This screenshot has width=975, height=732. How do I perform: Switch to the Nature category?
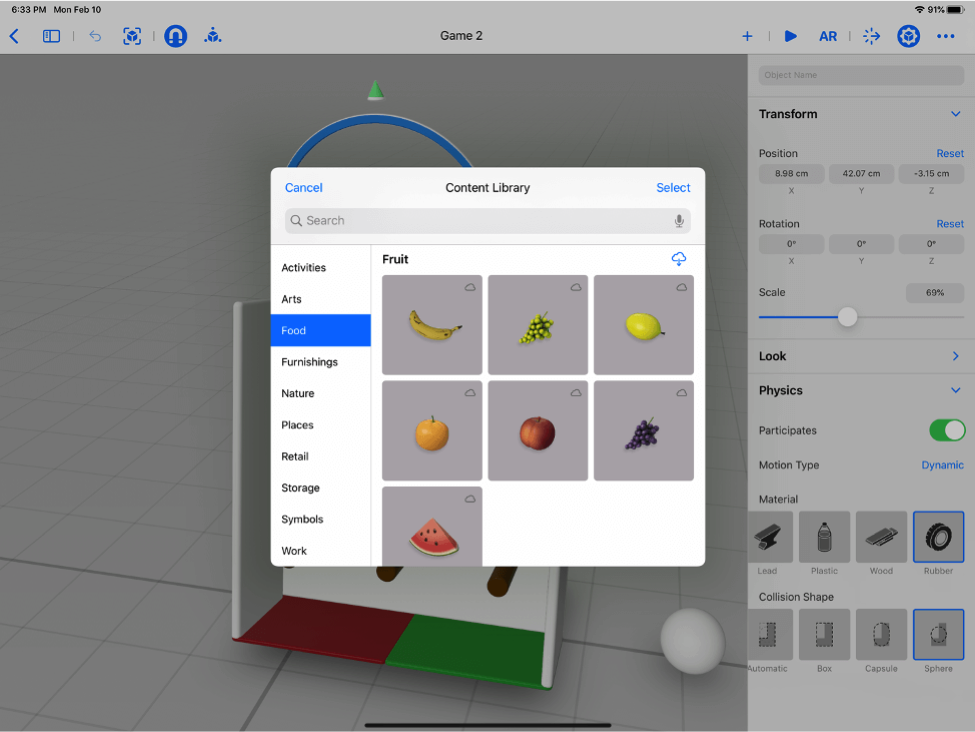pos(297,393)
